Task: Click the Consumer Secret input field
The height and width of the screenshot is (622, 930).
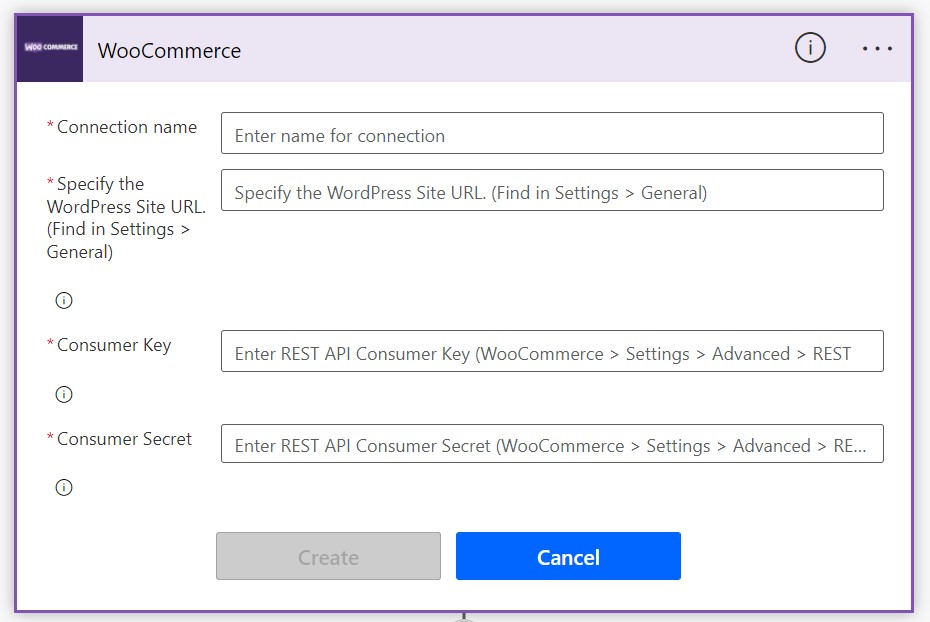Action: coord(552,444)
